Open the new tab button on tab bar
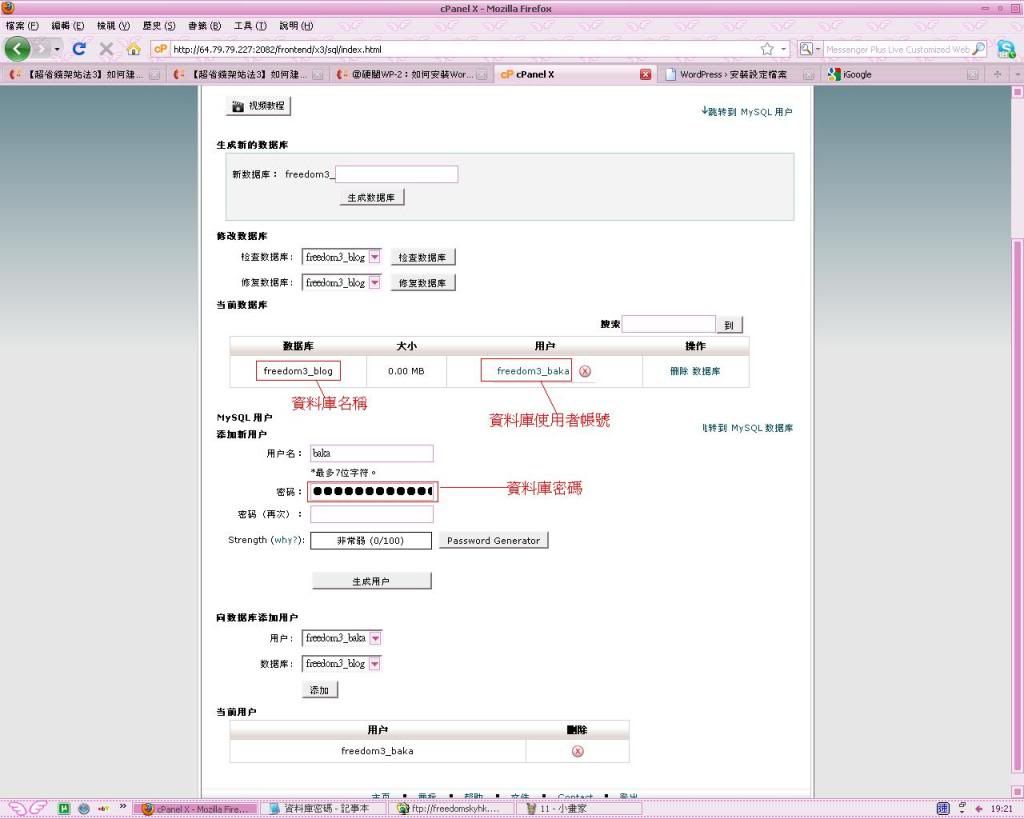 (x=997, y=74)
